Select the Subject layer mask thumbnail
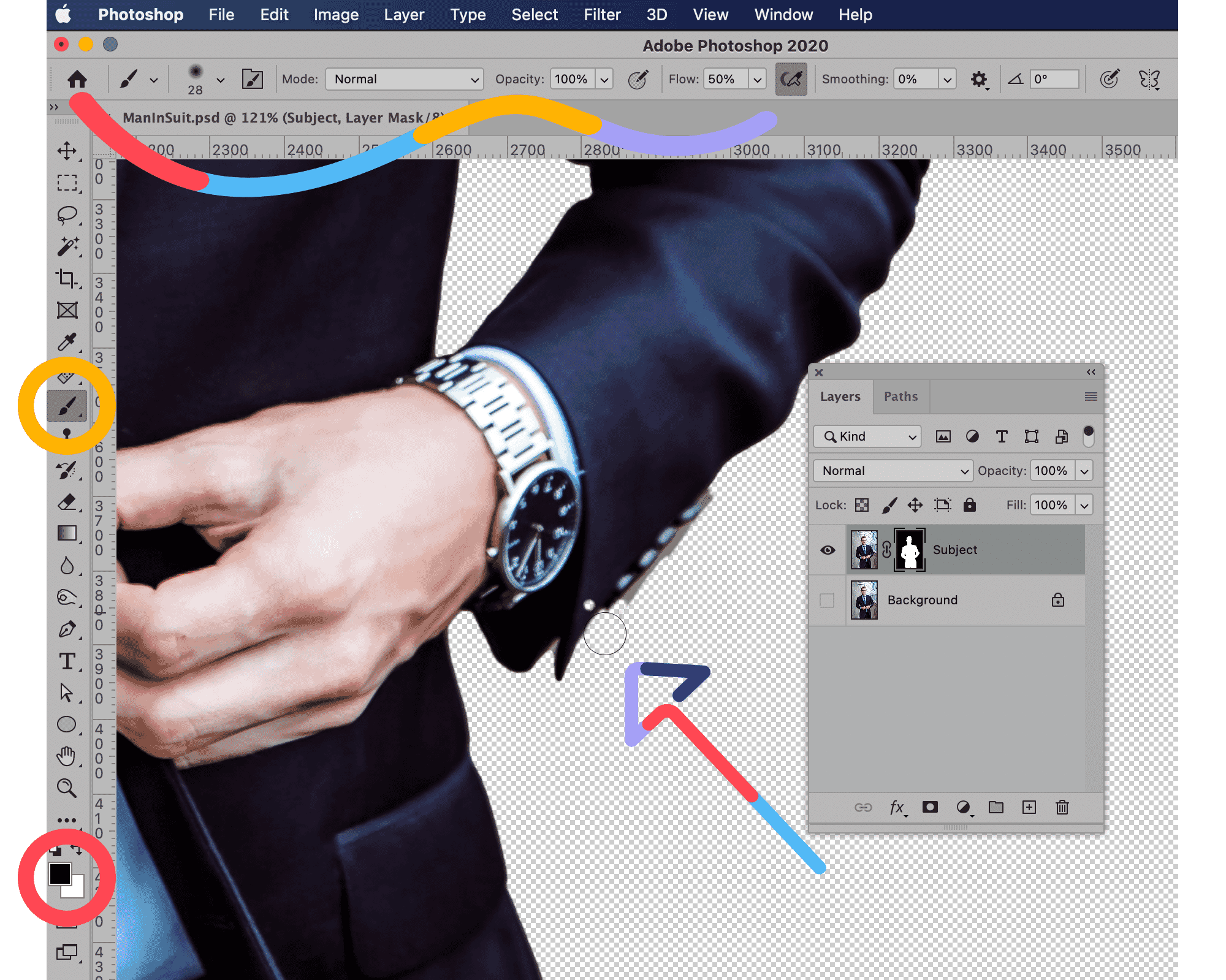 [x=910, y=550]
